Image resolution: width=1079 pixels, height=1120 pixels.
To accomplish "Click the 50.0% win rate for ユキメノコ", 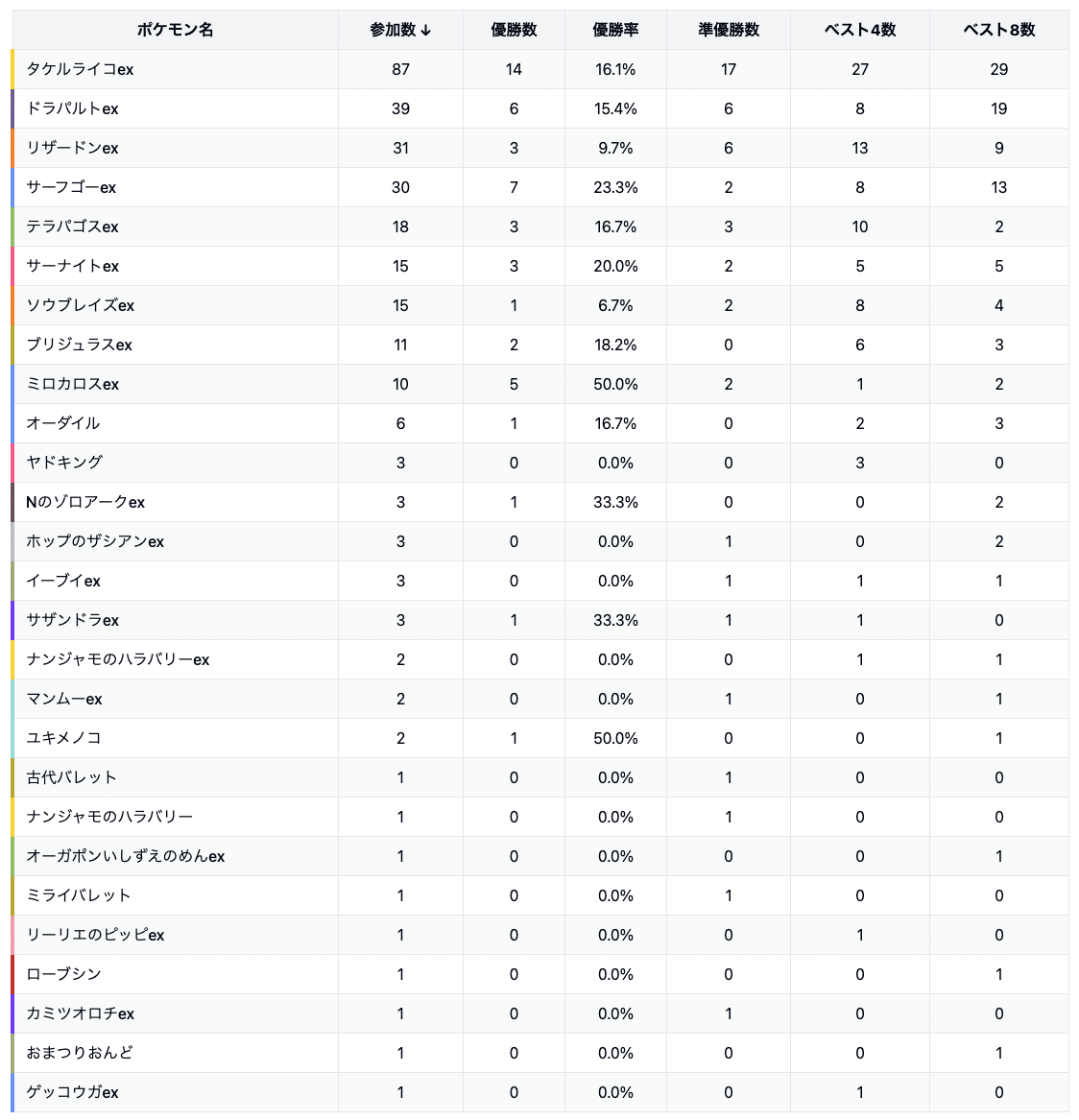I will (615, 738).
